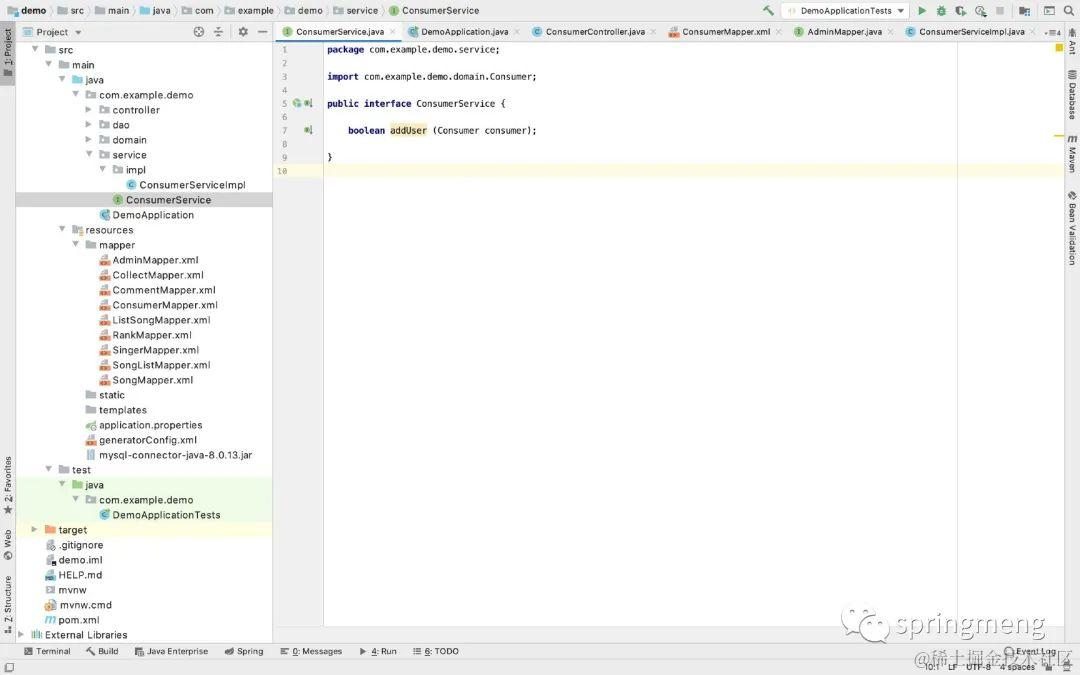Click the Stop process square icon
Screen dimensions: 1080x675
[x=999, y=10]
